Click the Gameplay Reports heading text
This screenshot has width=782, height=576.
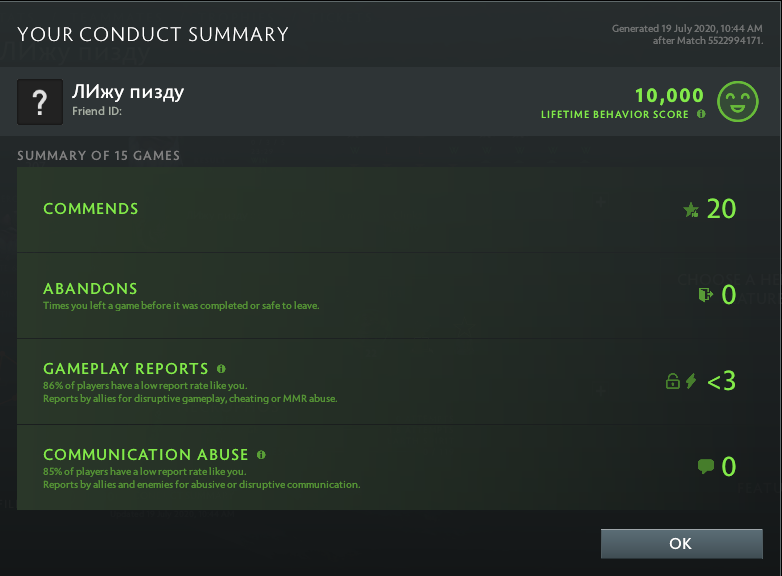click(126, 369)
